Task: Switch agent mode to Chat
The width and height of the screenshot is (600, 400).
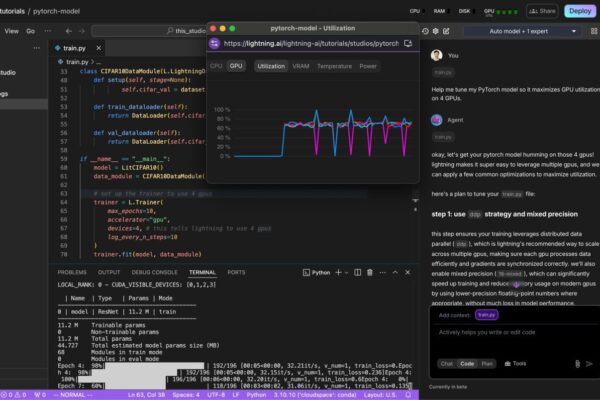Action: [446, 364]
